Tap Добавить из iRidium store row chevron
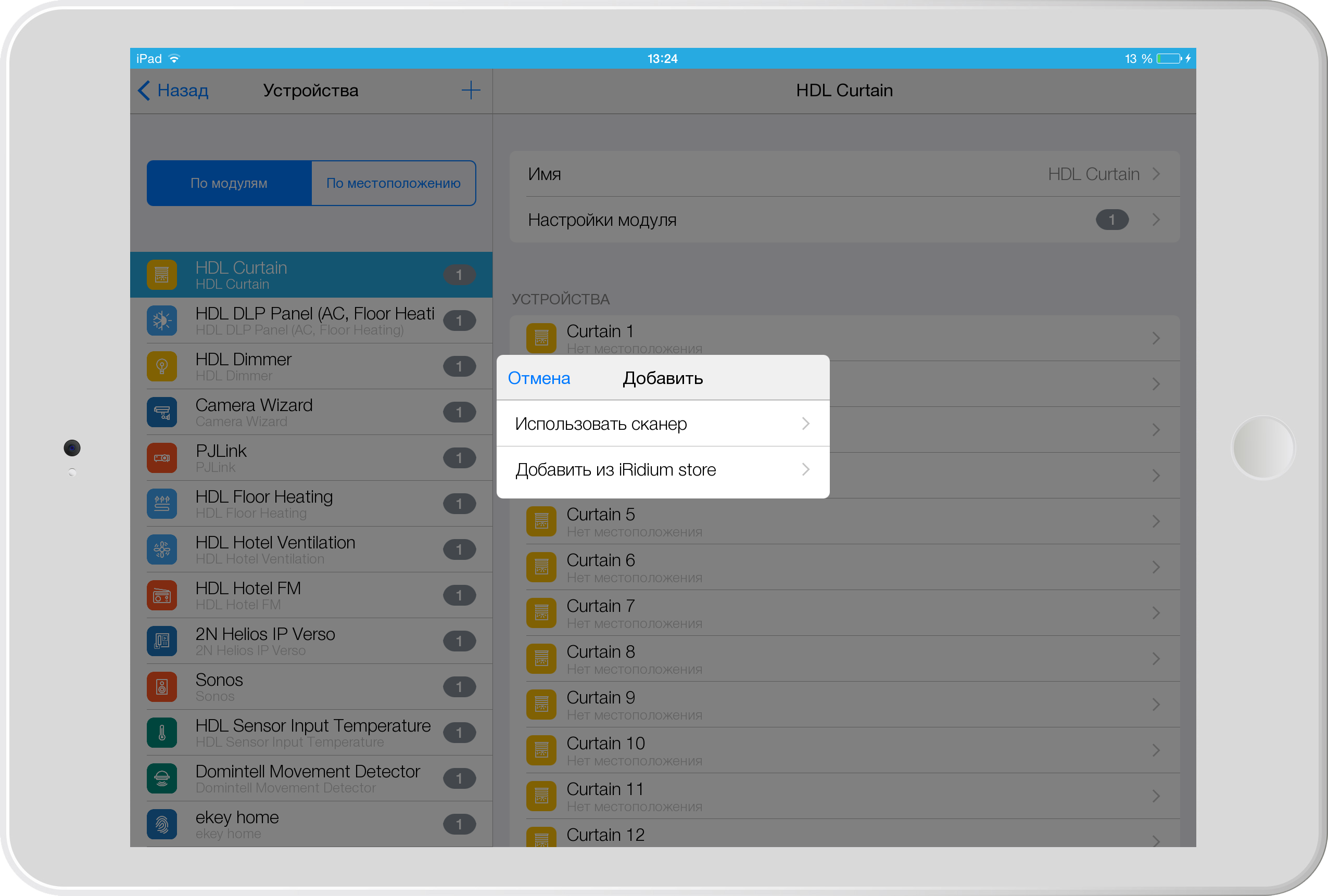Image resolution: width=1328 pixels, height=896 pixels. coord(806,469)
